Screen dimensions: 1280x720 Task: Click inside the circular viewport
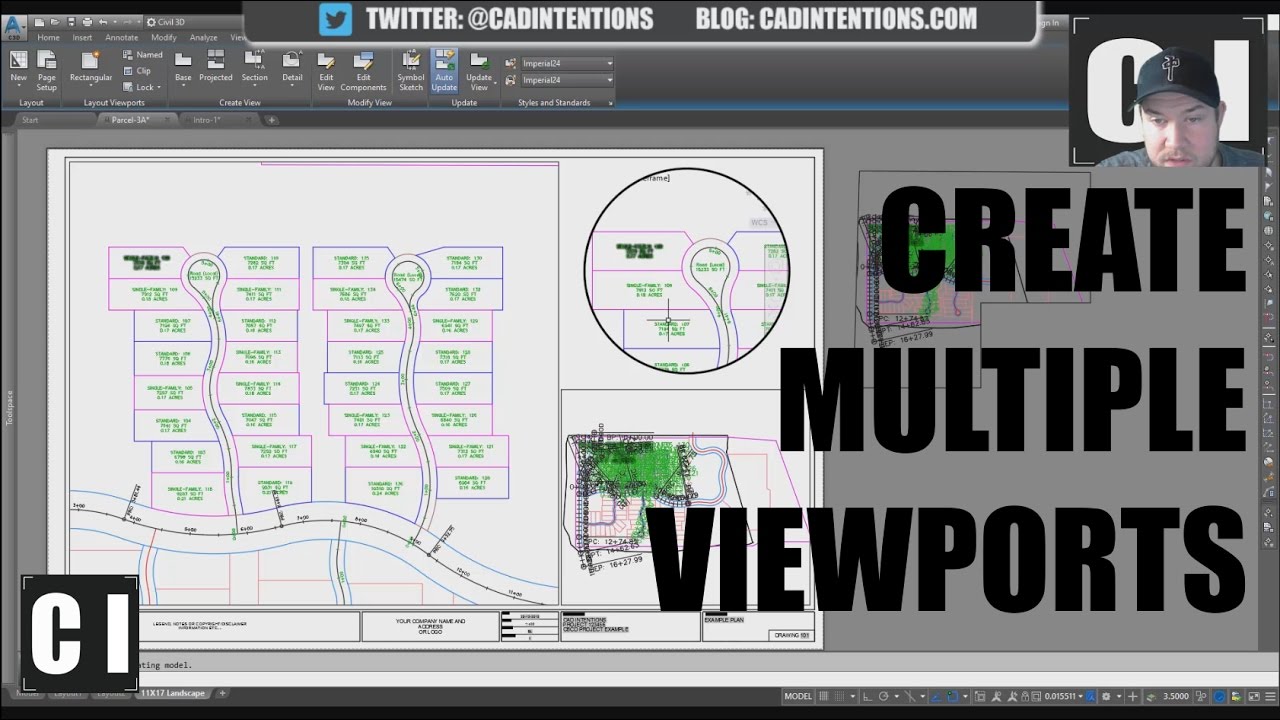(686, 272)
